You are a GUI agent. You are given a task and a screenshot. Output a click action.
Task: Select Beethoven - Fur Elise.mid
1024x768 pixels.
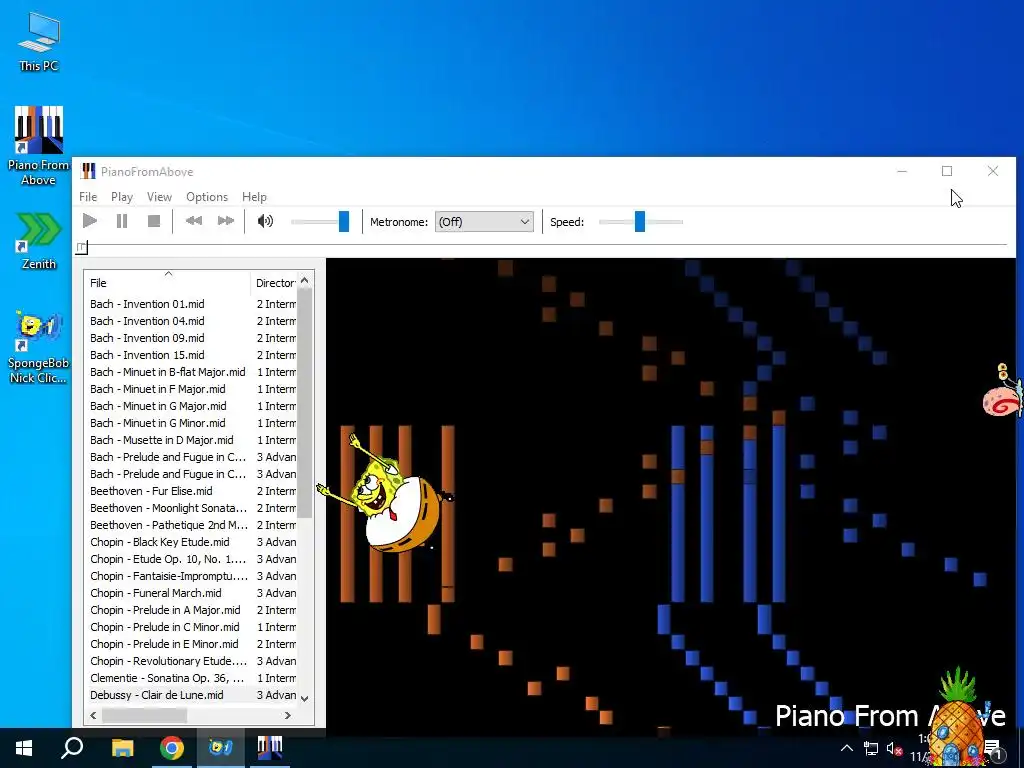coord(151,490)
